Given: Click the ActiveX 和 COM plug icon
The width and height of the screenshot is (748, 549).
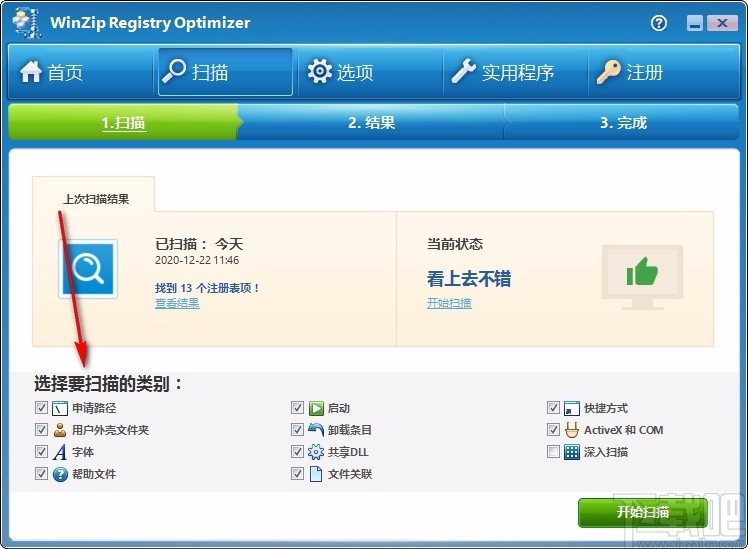Looking at the screenshot, I should click(571, 430).
